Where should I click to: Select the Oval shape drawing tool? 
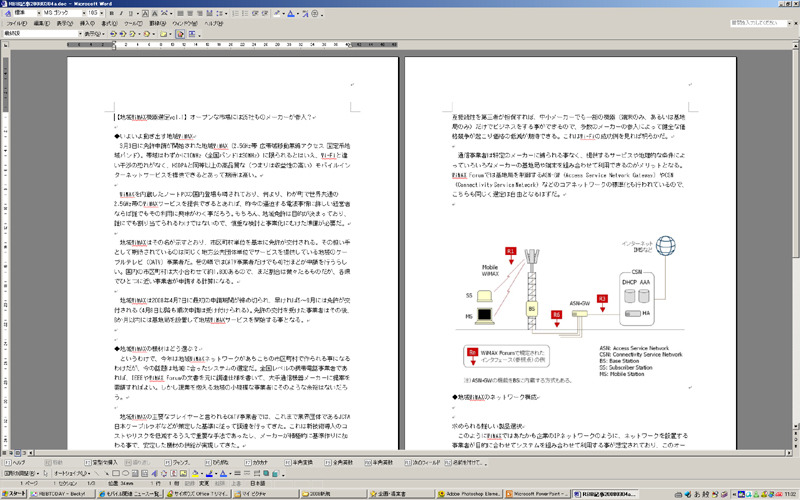pos(124,473)
